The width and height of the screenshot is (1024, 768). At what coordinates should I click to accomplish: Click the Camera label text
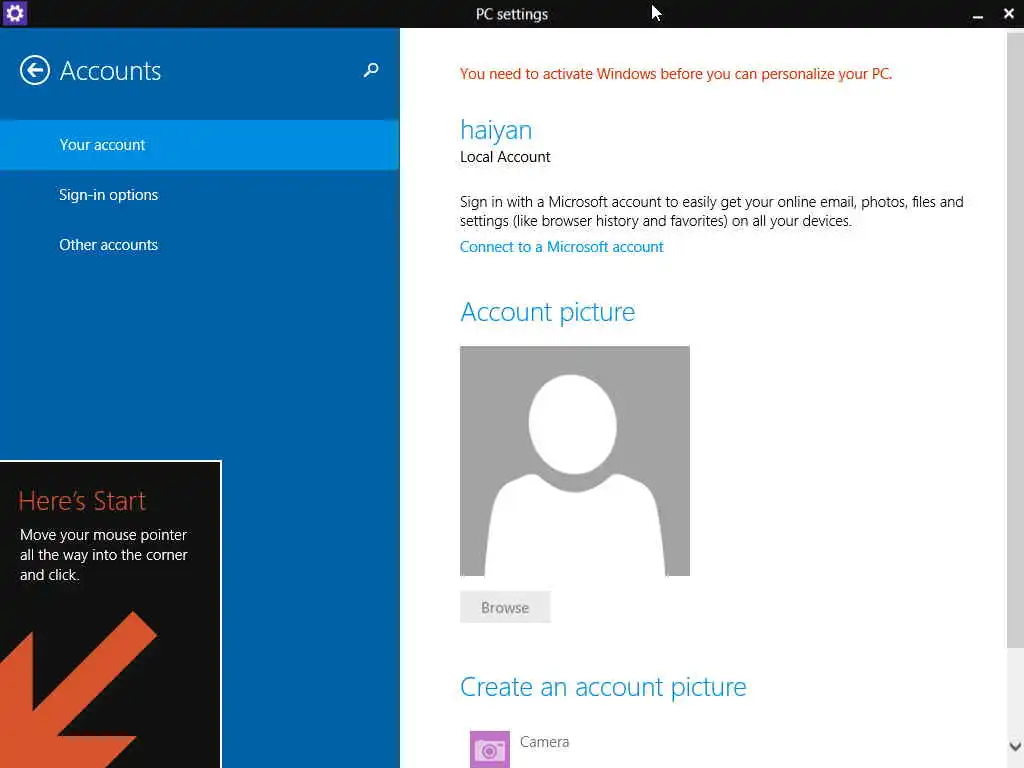coord(545,742)
